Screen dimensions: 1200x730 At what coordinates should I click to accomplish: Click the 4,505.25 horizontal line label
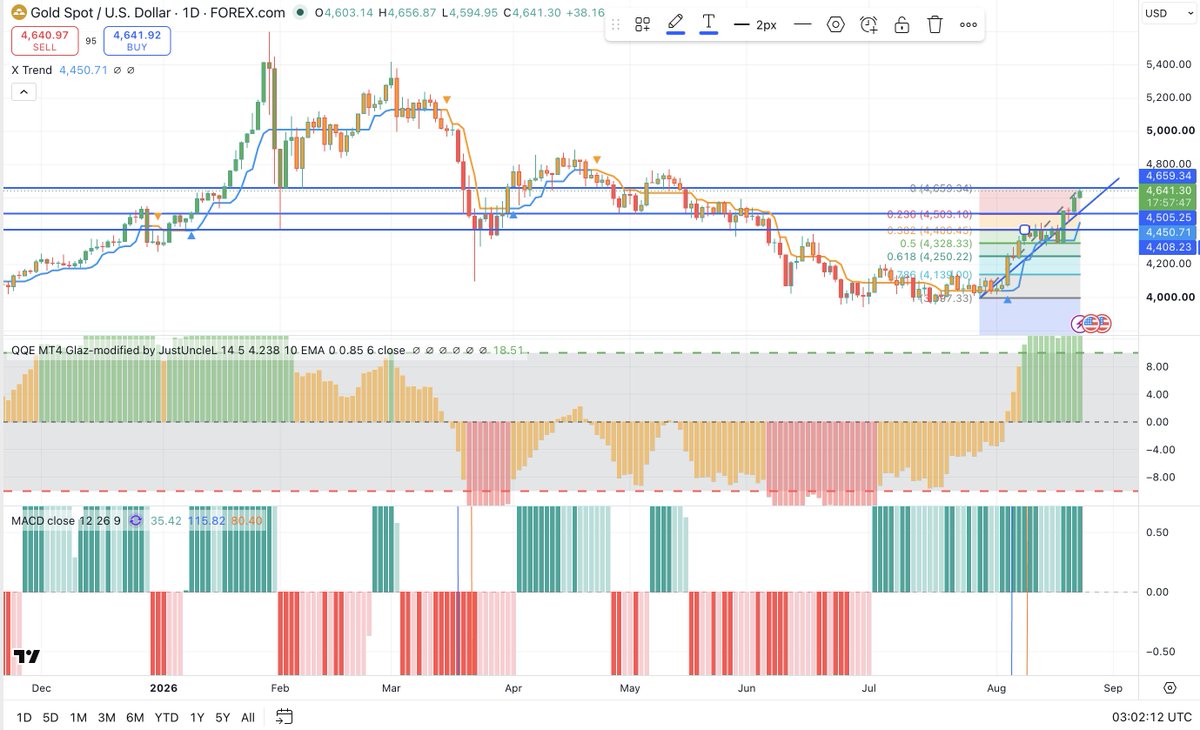(1168, 216)
